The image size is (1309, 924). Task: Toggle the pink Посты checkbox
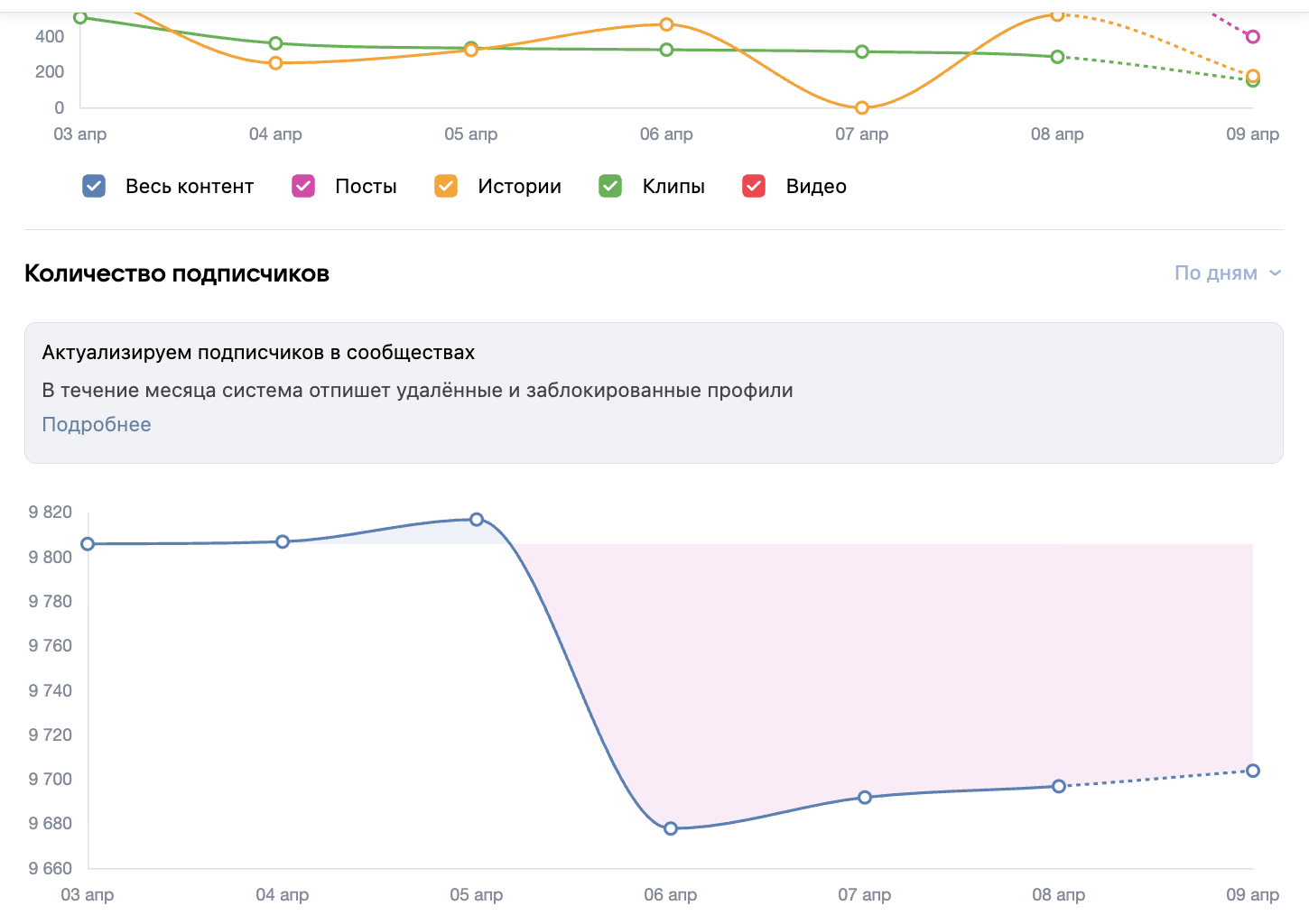303,186
